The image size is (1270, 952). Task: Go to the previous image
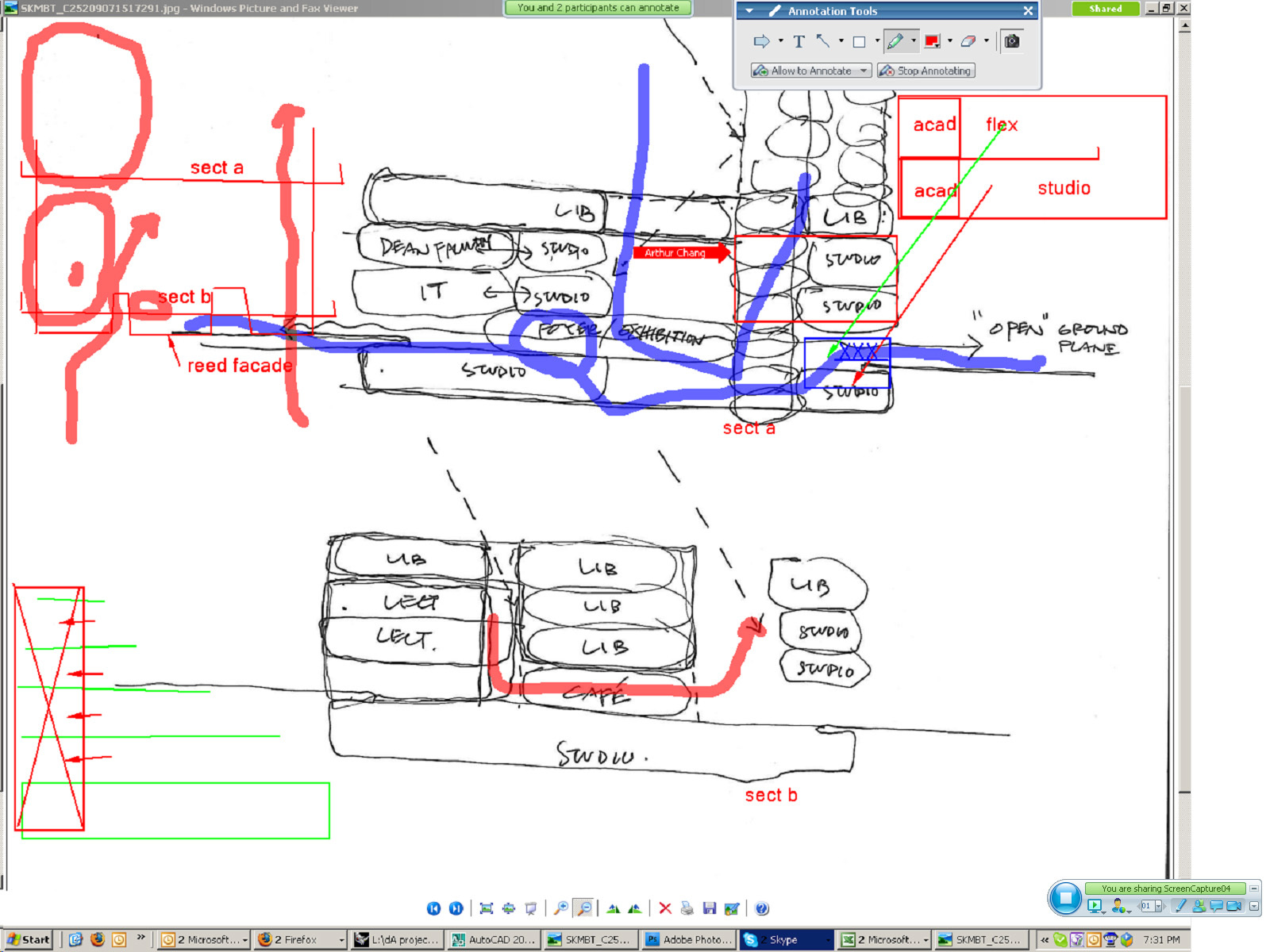[x=433, y=908]
